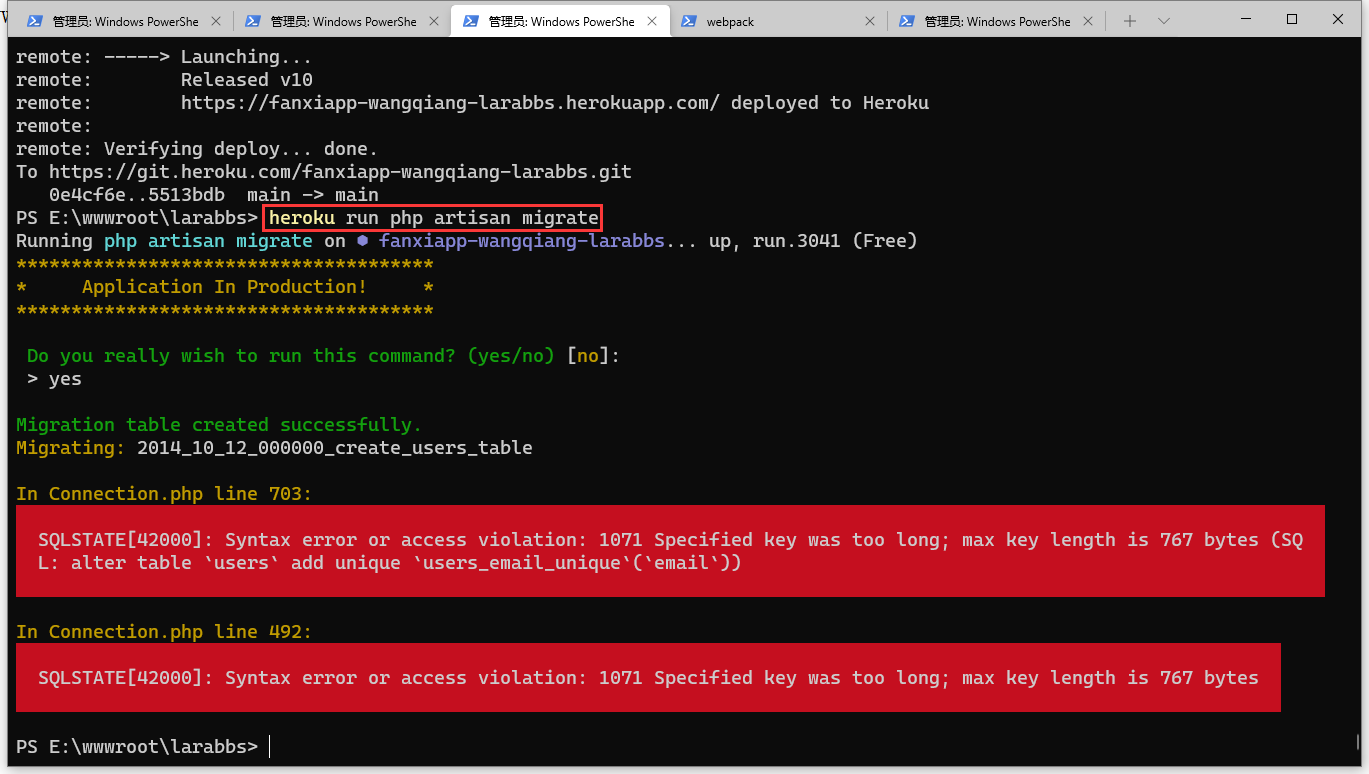Minimize the terminal window

1246,19
